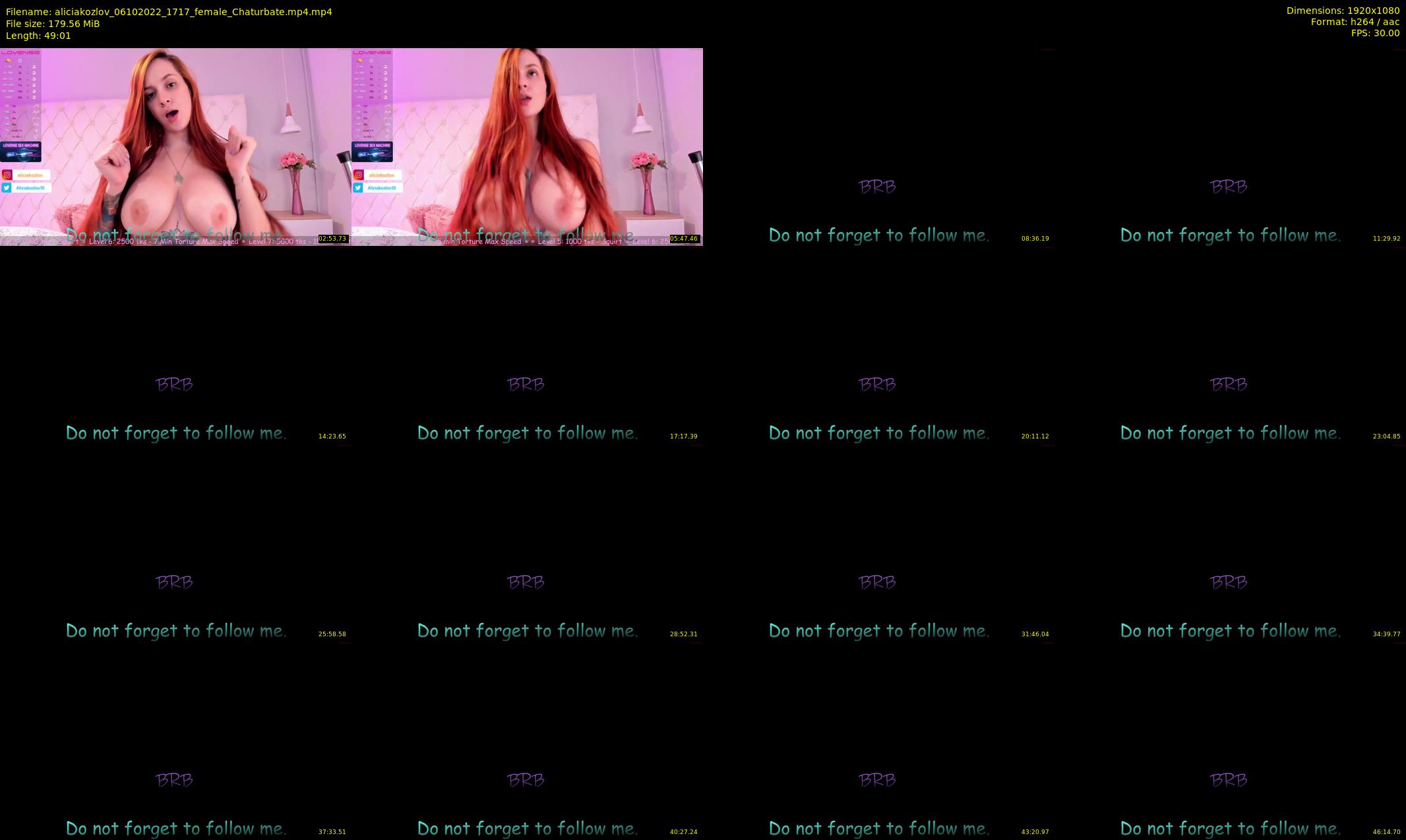Click the 'Length: 49:01' text
The image size is (1406, 840).
tap(38, 36)
